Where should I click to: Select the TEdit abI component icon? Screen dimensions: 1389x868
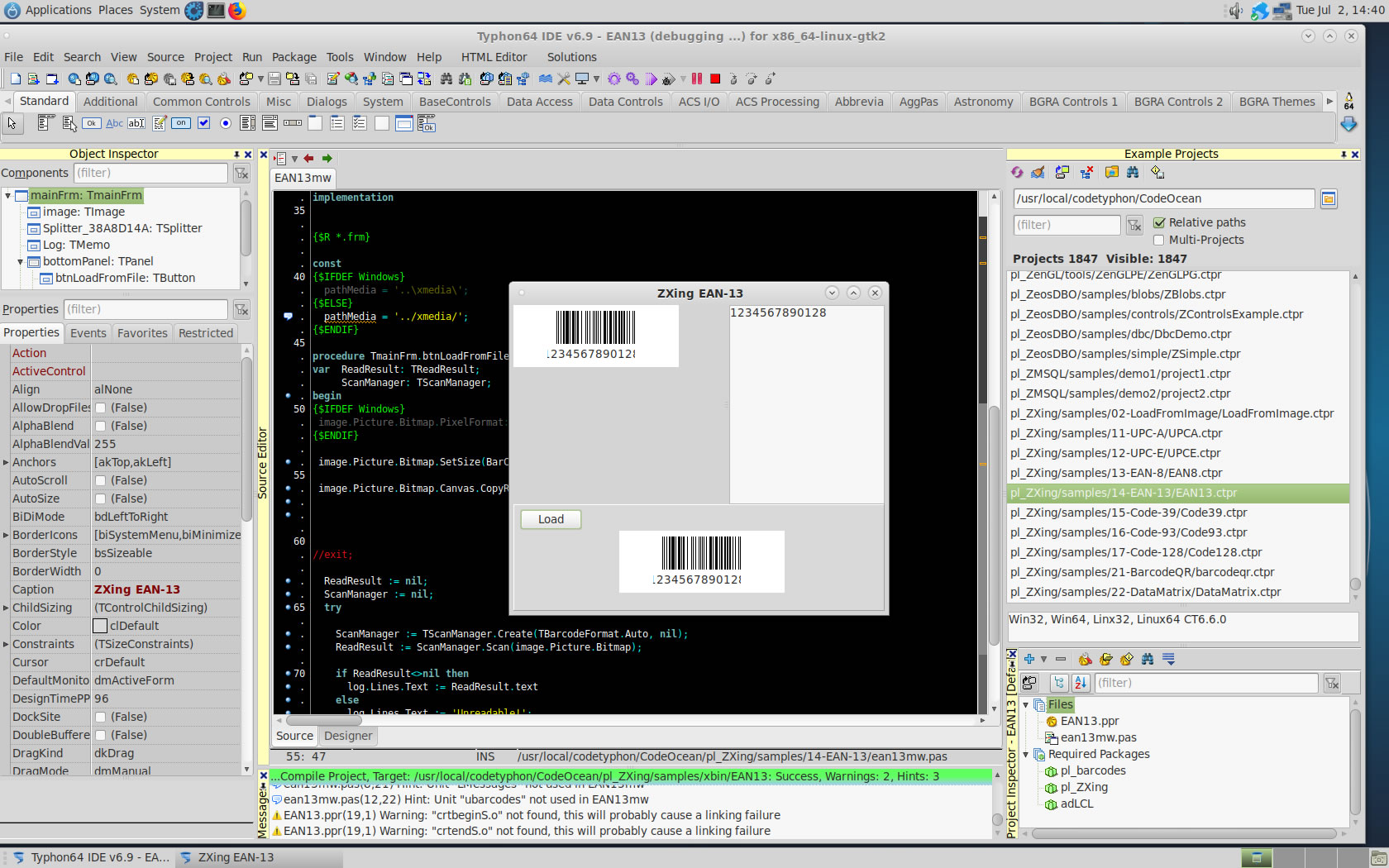pyautogui.click(x=136, y=123)
